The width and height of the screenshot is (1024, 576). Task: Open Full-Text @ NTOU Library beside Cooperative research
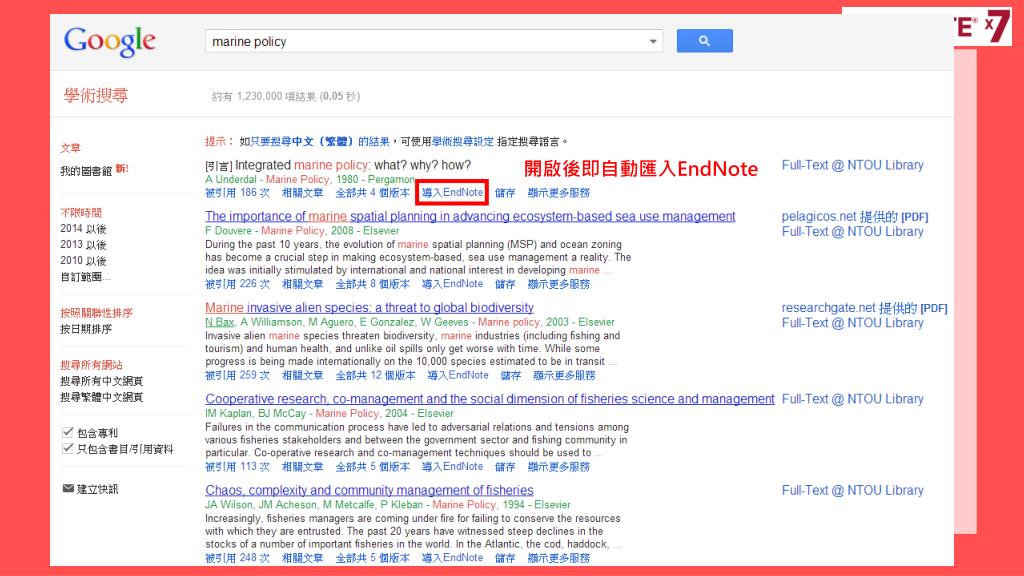point(852,399)
